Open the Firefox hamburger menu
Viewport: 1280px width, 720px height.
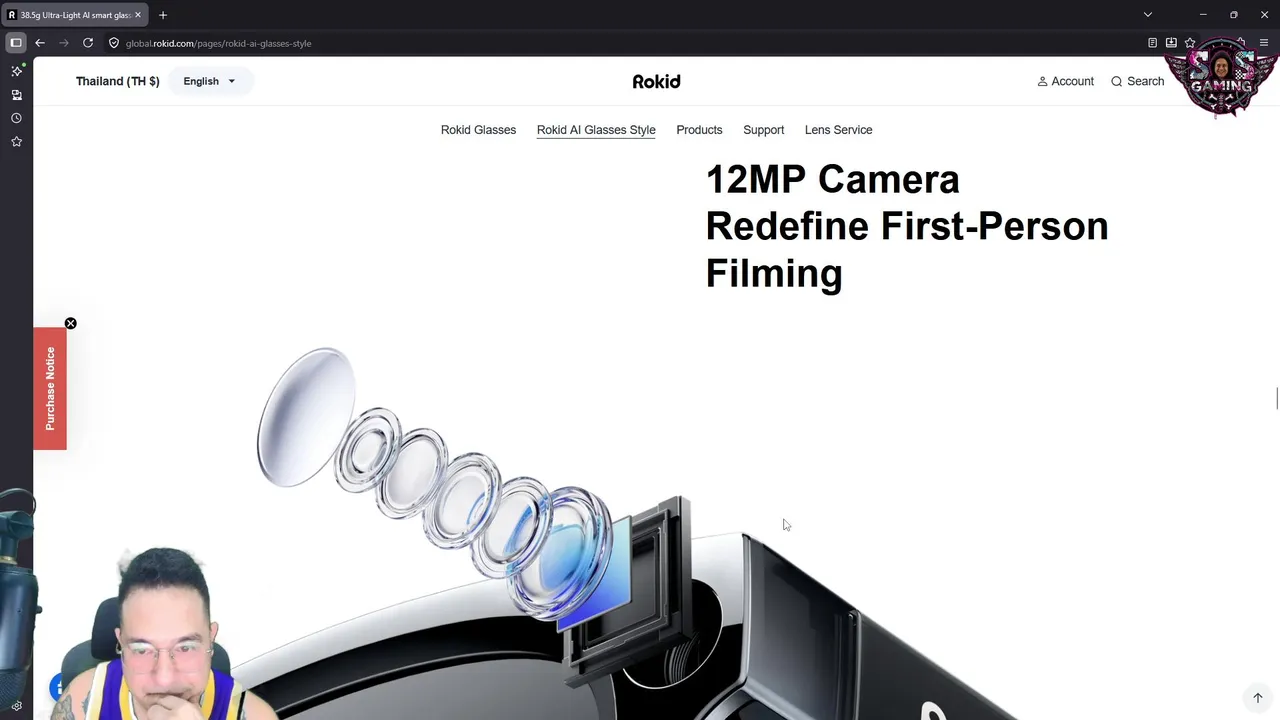(x=1265, y=43)
